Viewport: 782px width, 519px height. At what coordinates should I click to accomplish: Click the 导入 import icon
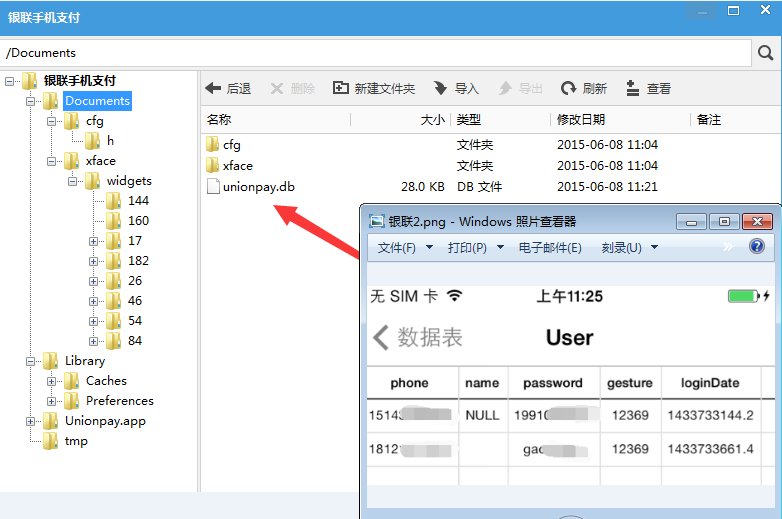pyautogui.click(x=440, y=88)
